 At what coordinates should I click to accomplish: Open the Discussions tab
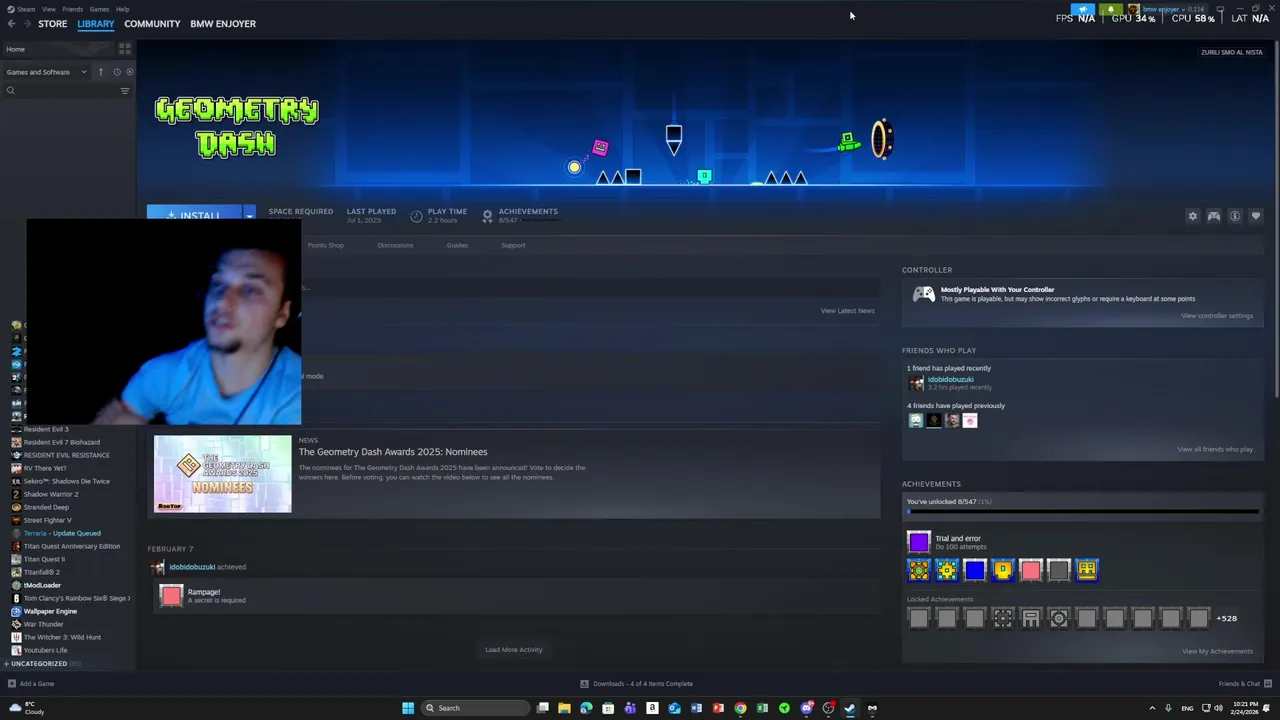click(x=395, y=245)
